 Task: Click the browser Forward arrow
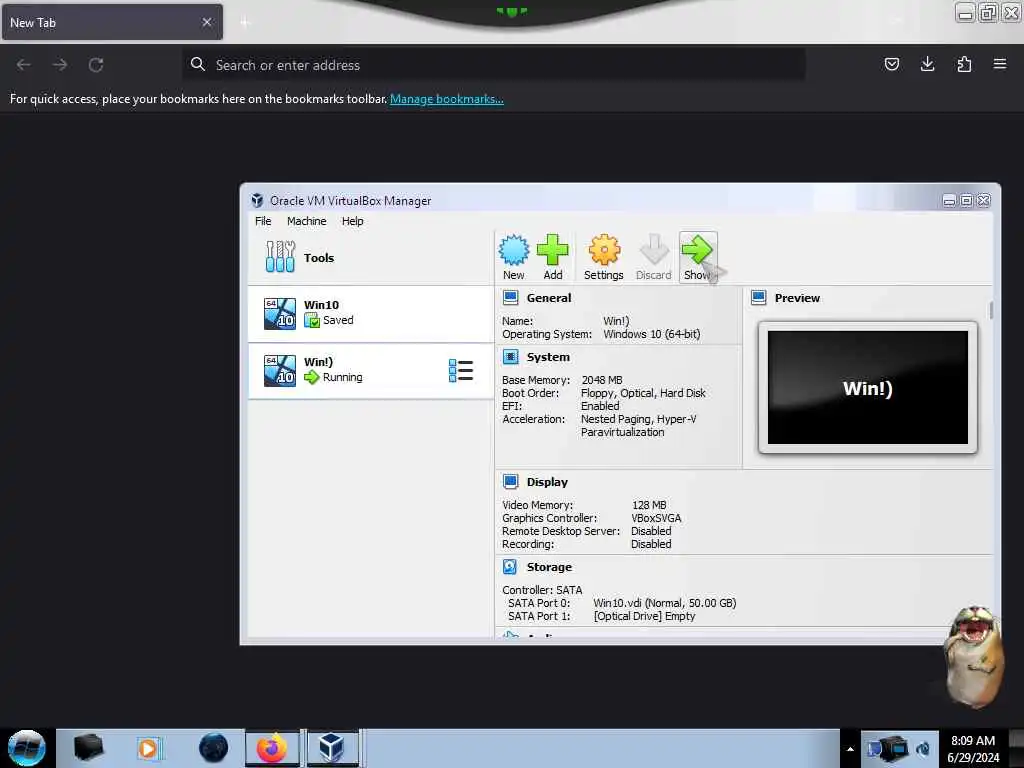click(60, 65)
